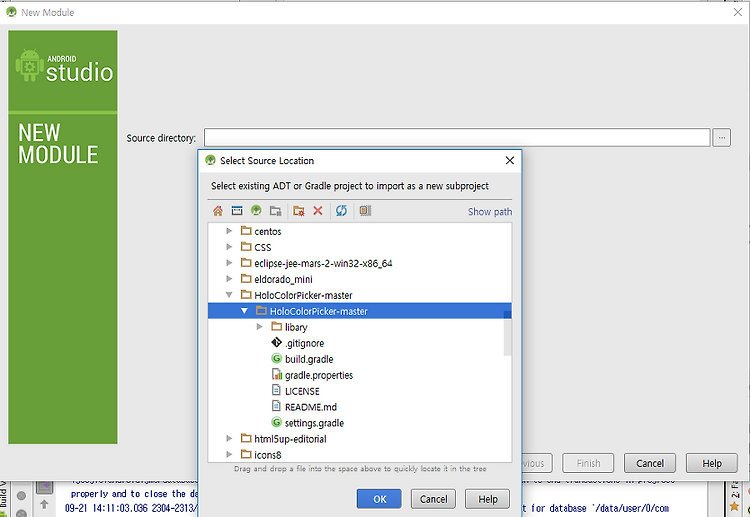Open Help in the New Module wizard
Screen dimensions: 750x517
point(711,463)
